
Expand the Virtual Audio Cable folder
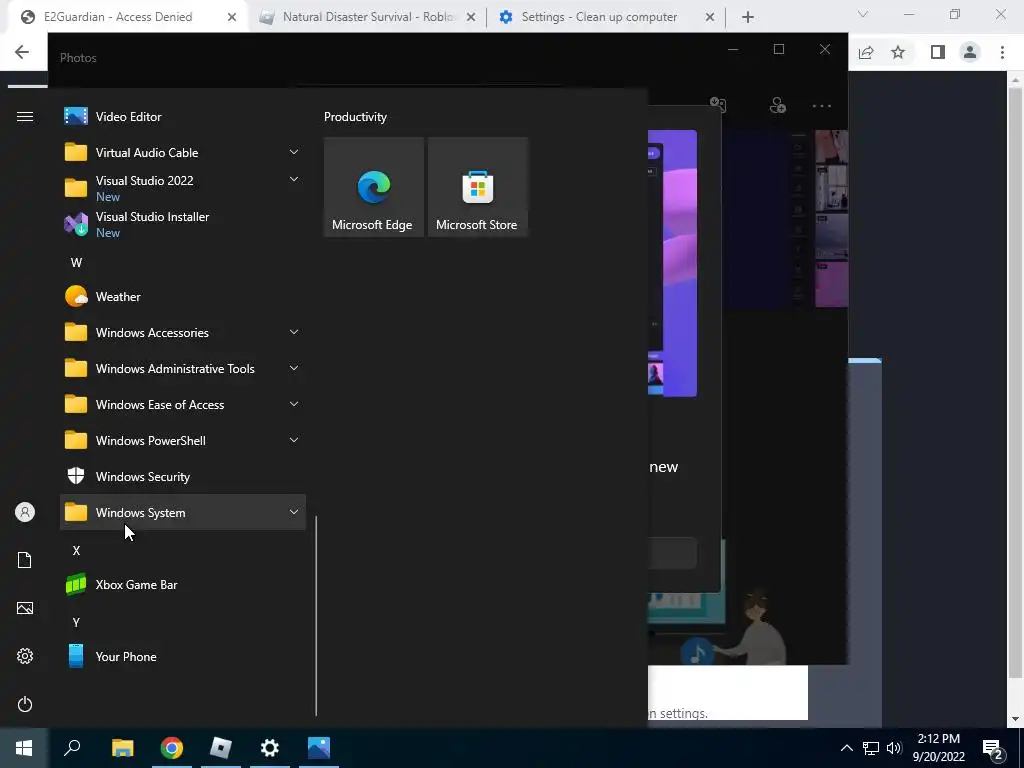tap(183, 153)
